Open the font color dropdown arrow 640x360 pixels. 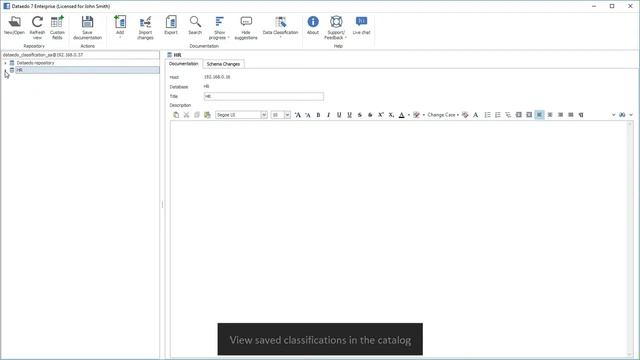(x=409, y=115)
